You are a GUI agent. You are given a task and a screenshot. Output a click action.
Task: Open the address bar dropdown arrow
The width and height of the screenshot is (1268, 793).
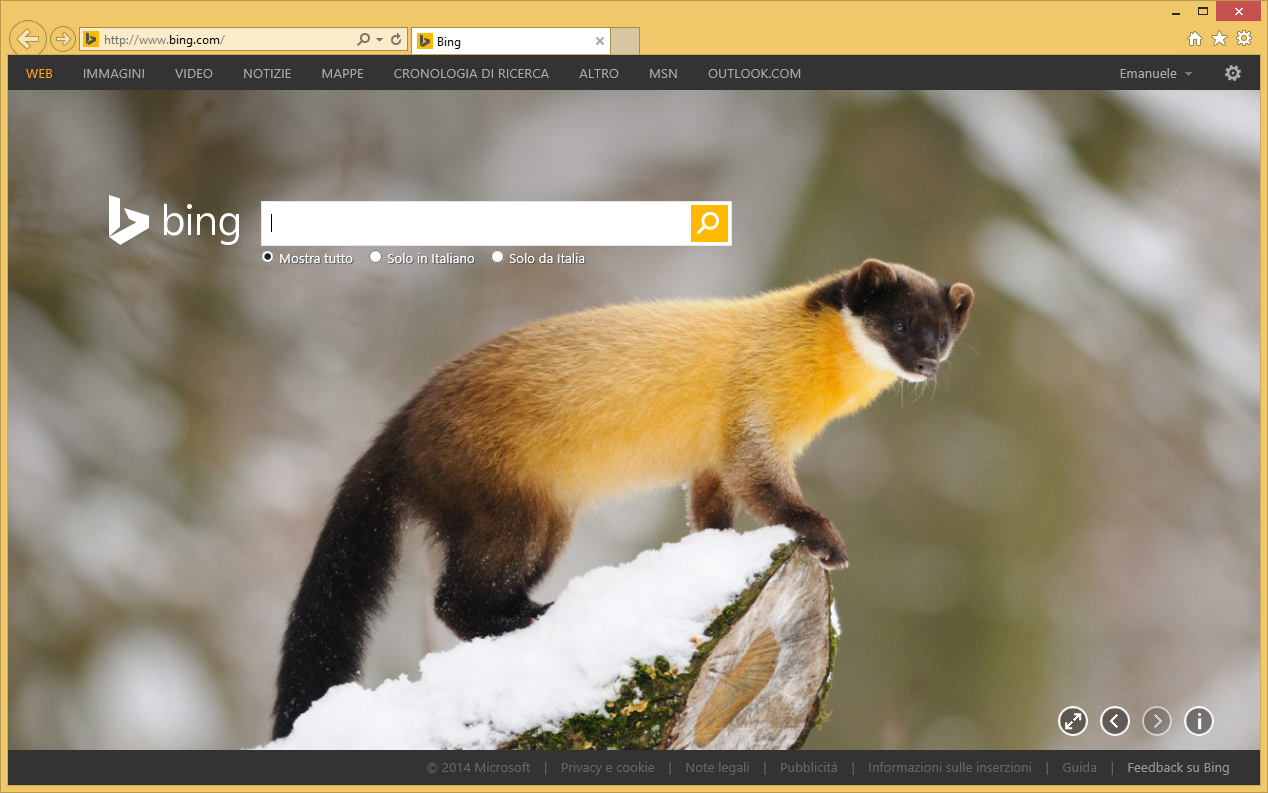(380, 40)
